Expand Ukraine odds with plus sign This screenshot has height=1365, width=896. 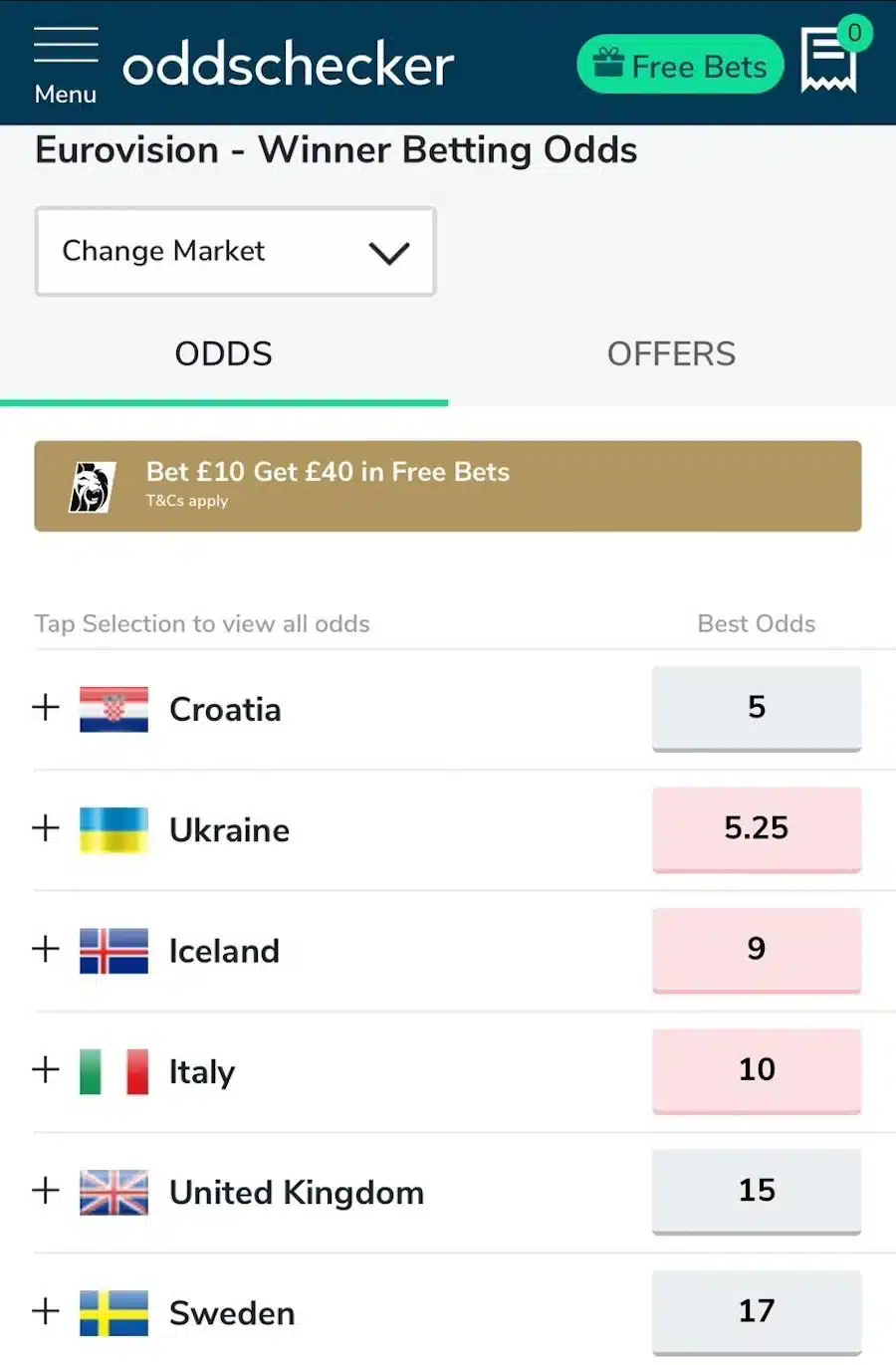point(46,828)
